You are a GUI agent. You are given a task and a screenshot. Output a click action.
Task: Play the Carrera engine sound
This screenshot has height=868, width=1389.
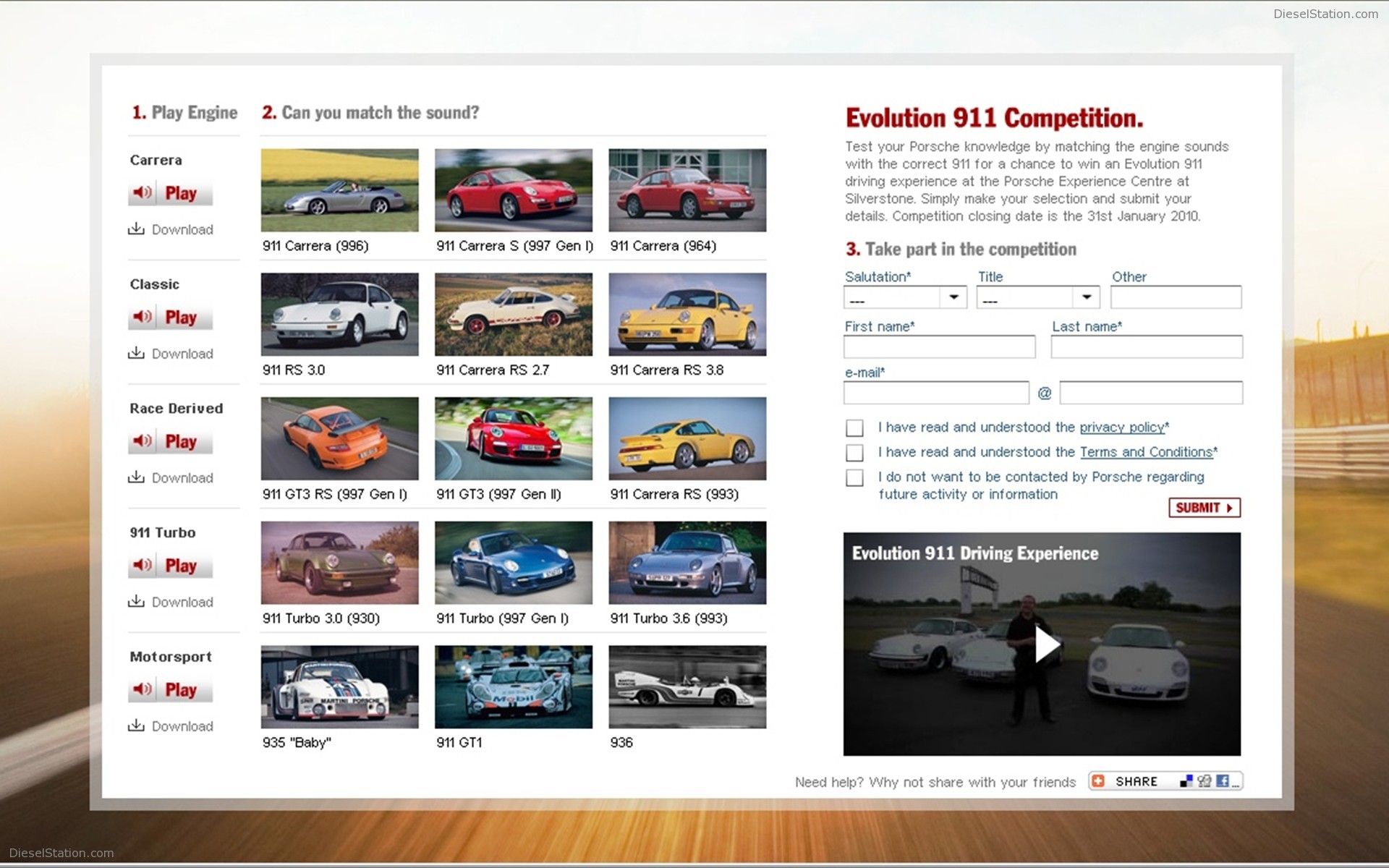[171, 193]
